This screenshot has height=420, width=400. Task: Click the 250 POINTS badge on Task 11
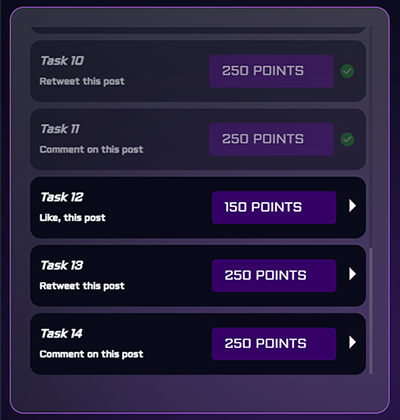click(271, 139)
